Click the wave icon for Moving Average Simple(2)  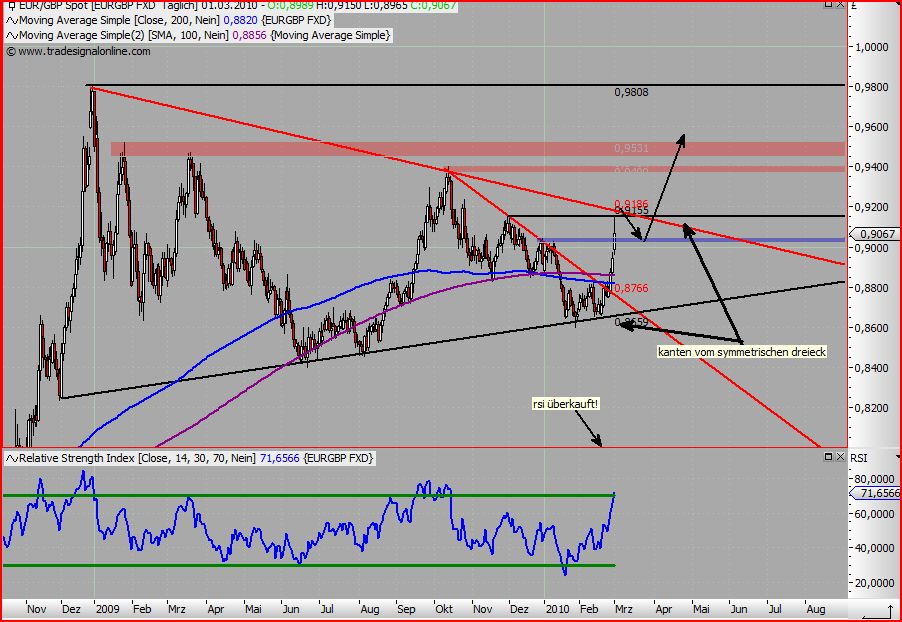click(11, 35)
